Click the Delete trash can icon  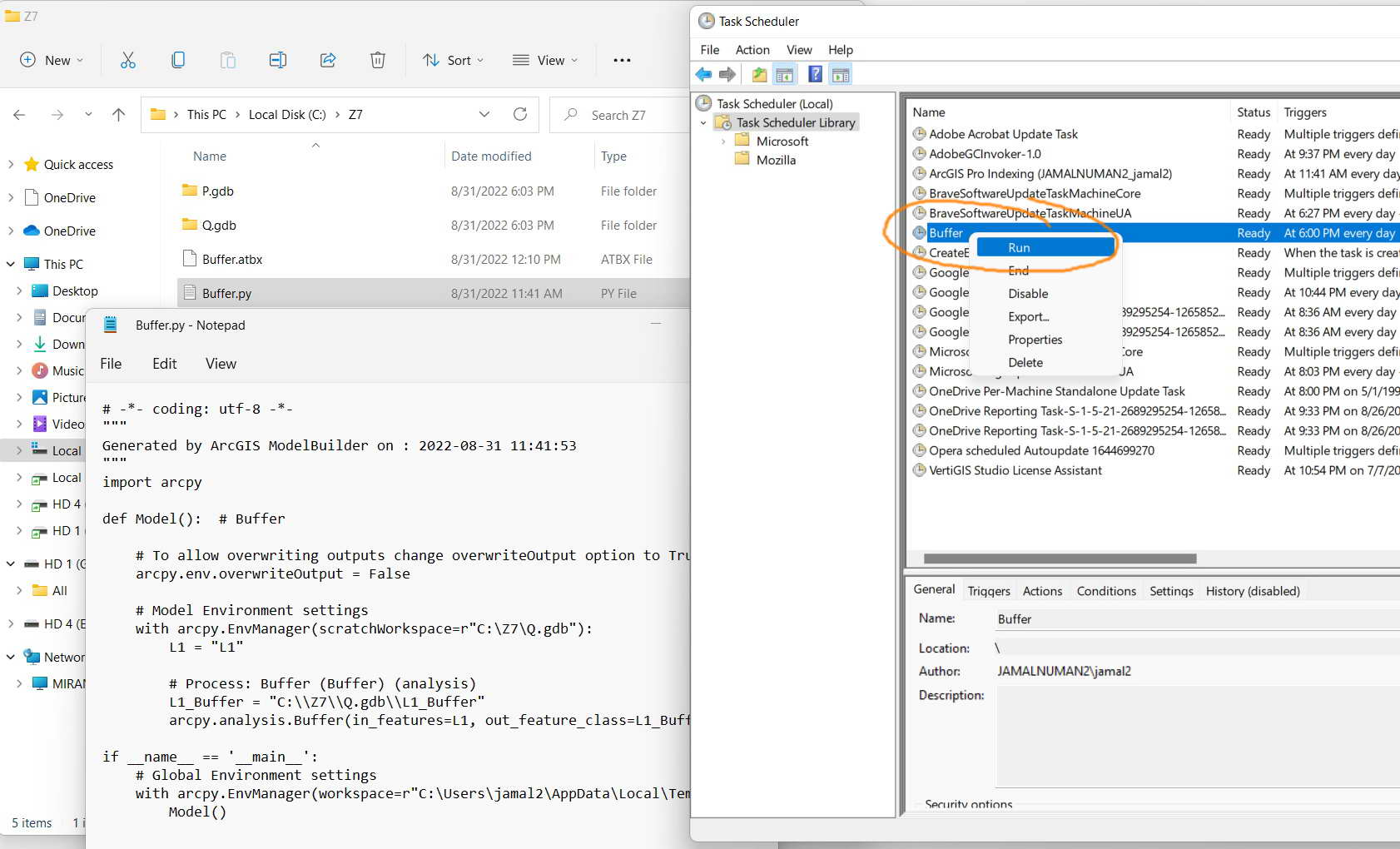pyautogui.click(x=378, y=60)
